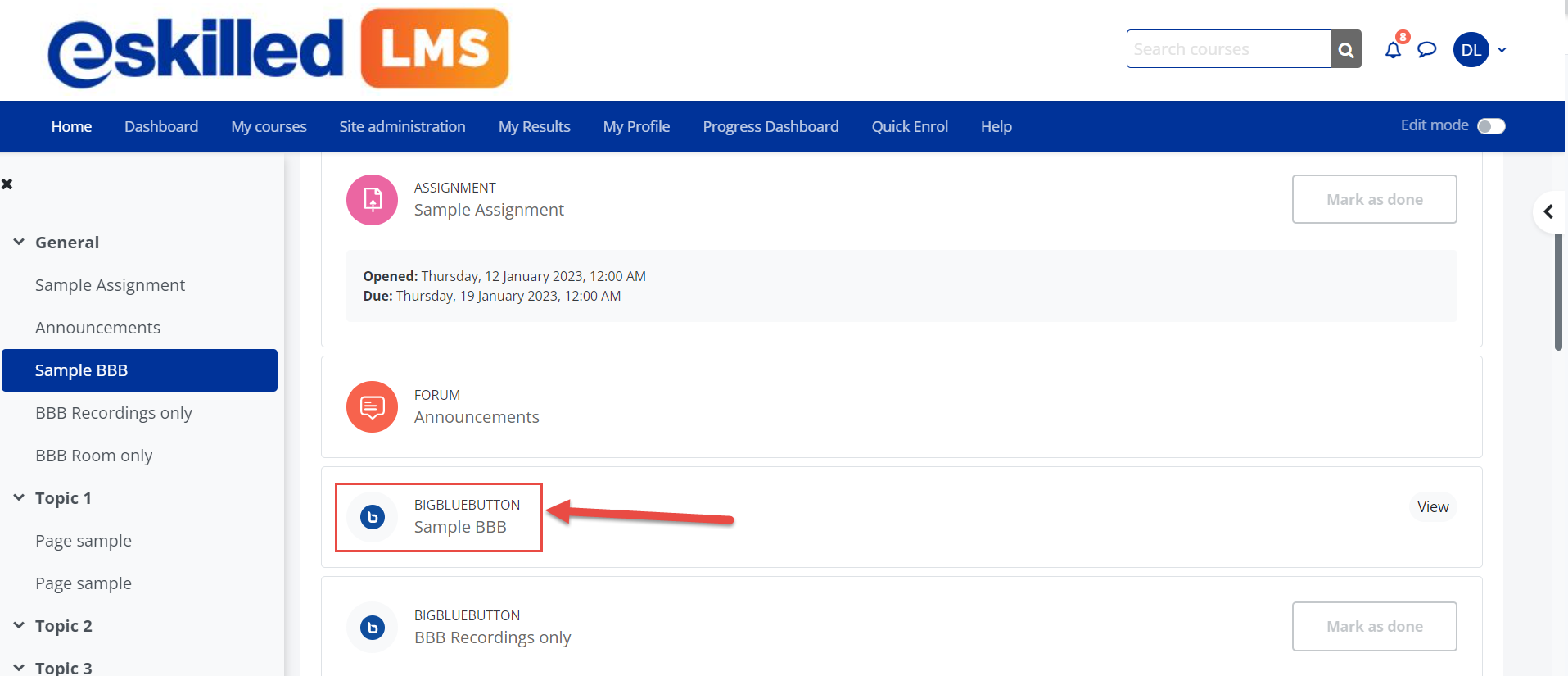Click the Topic 1 section title
Image resolution: width=1568 pixels, height=676 pixels.
coord(63,498)
